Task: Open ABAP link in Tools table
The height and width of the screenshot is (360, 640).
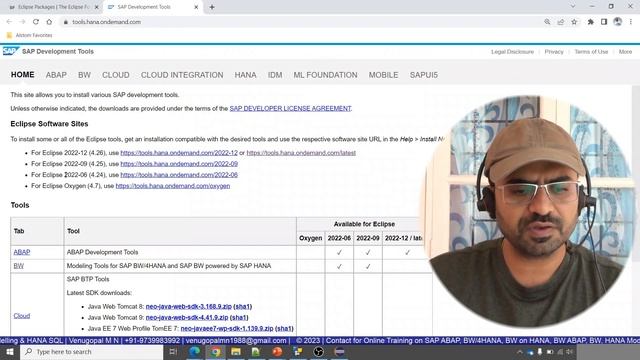Action: point(22,252)
